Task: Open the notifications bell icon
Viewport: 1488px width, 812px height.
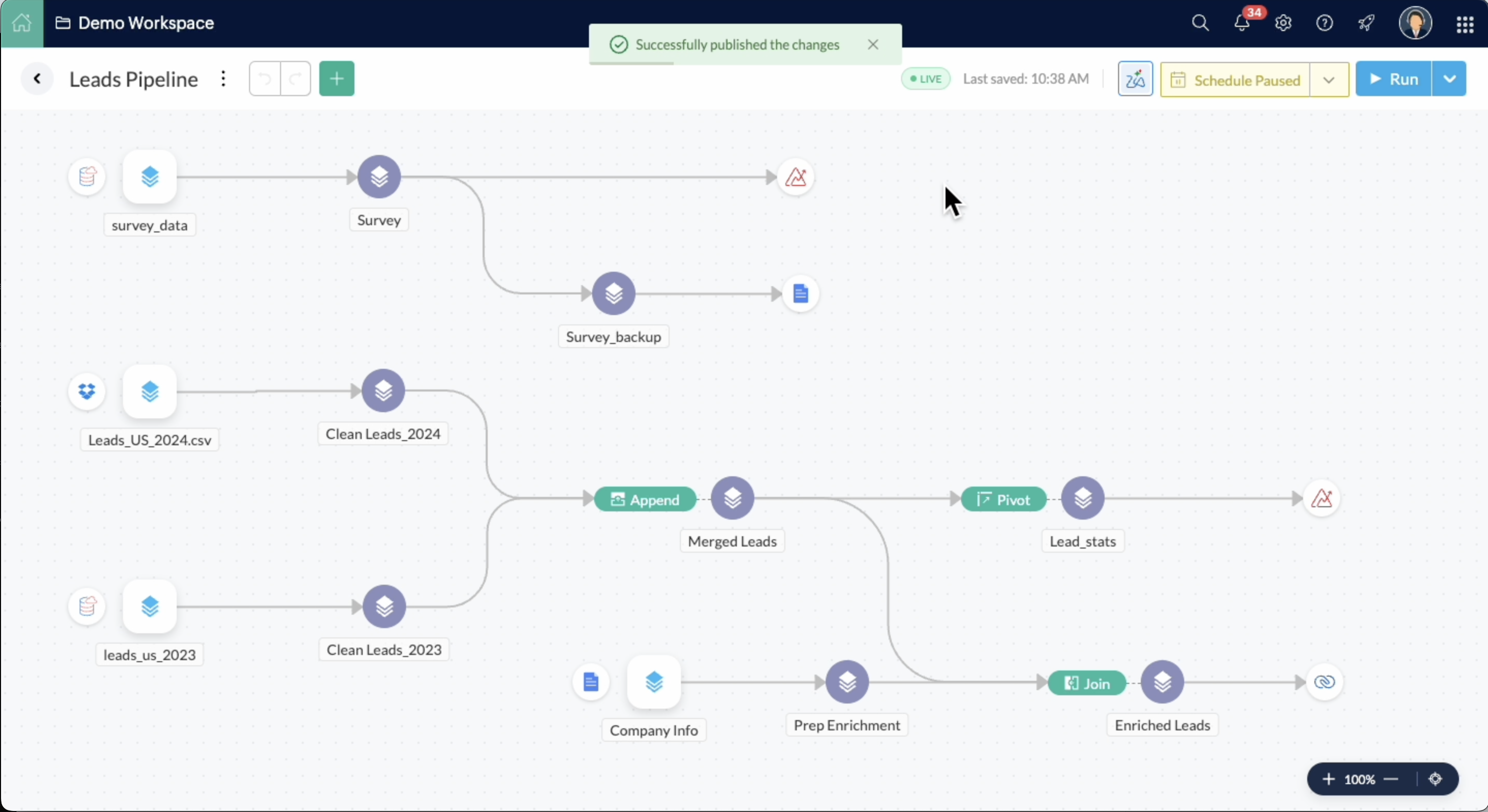Action: [x=1242, y=23]
